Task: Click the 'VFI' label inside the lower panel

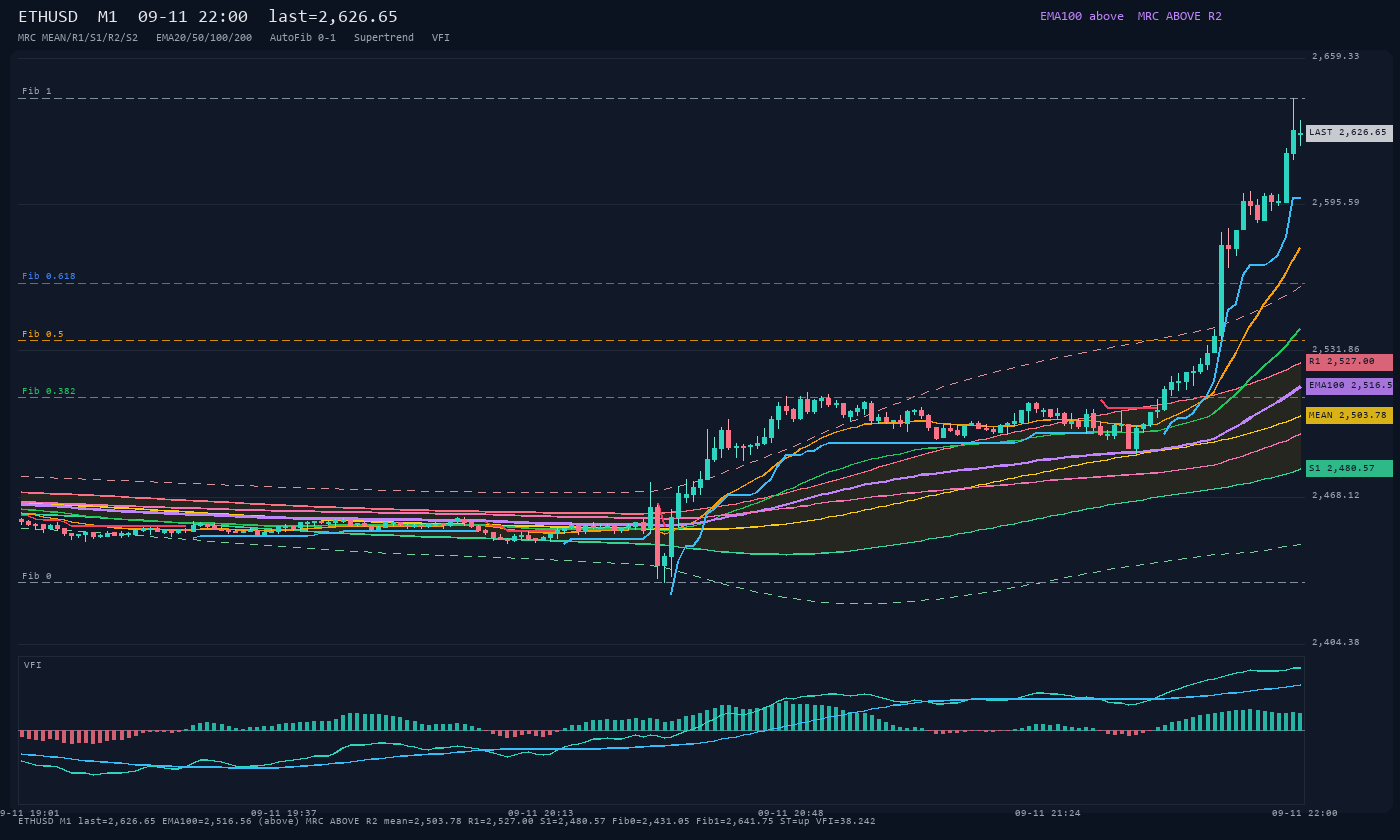Action: click(33, 665)
